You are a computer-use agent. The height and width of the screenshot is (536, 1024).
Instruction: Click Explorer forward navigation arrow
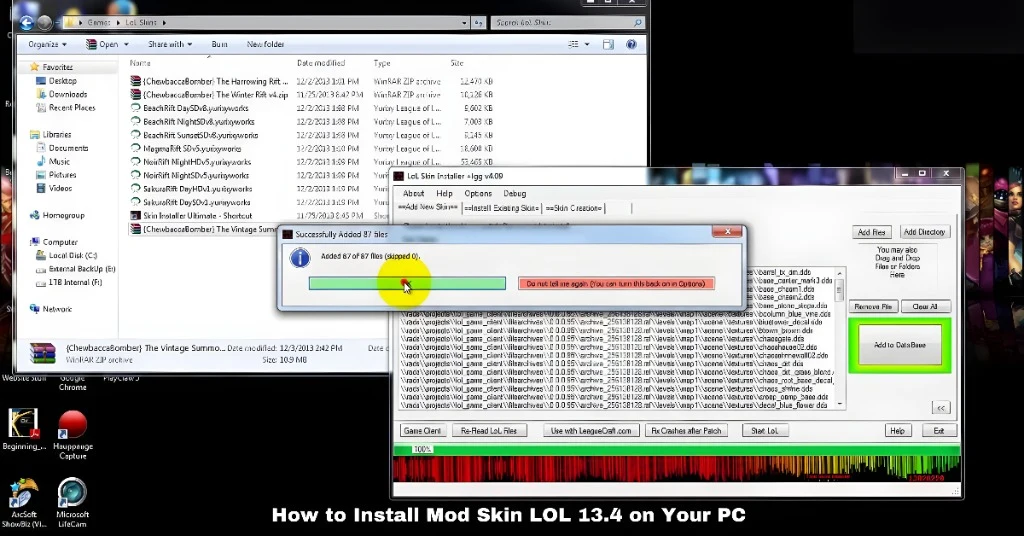click(44, 23)
